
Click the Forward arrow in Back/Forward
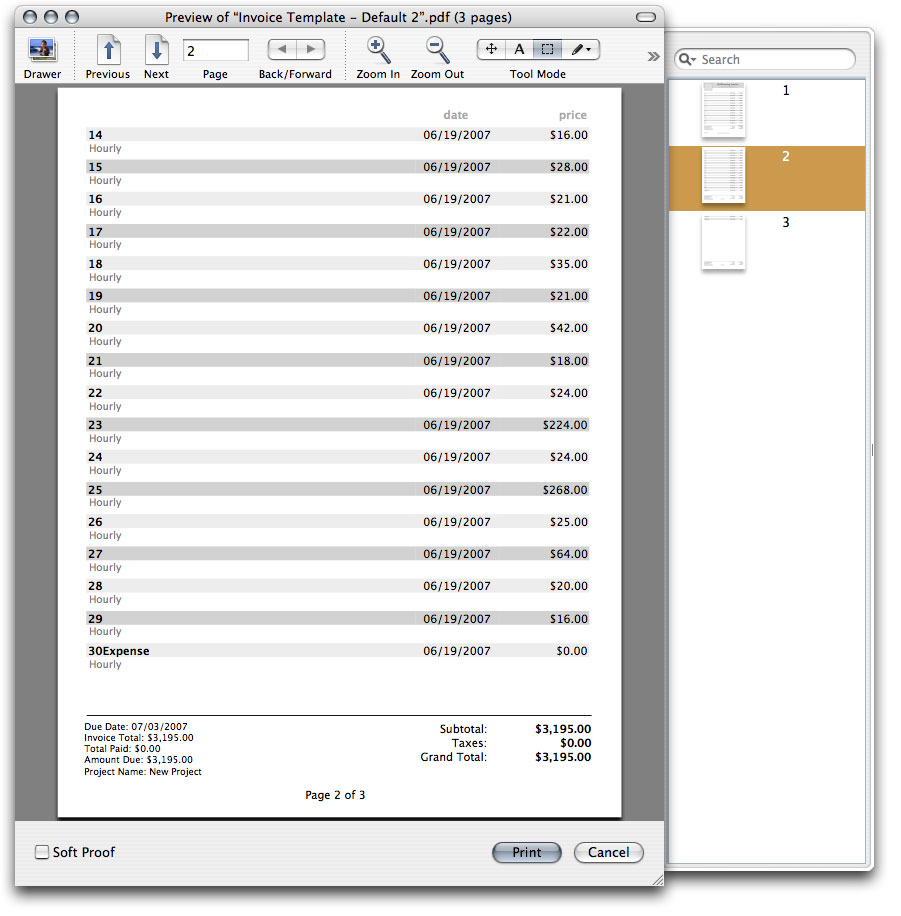click(x=311, y=50)
